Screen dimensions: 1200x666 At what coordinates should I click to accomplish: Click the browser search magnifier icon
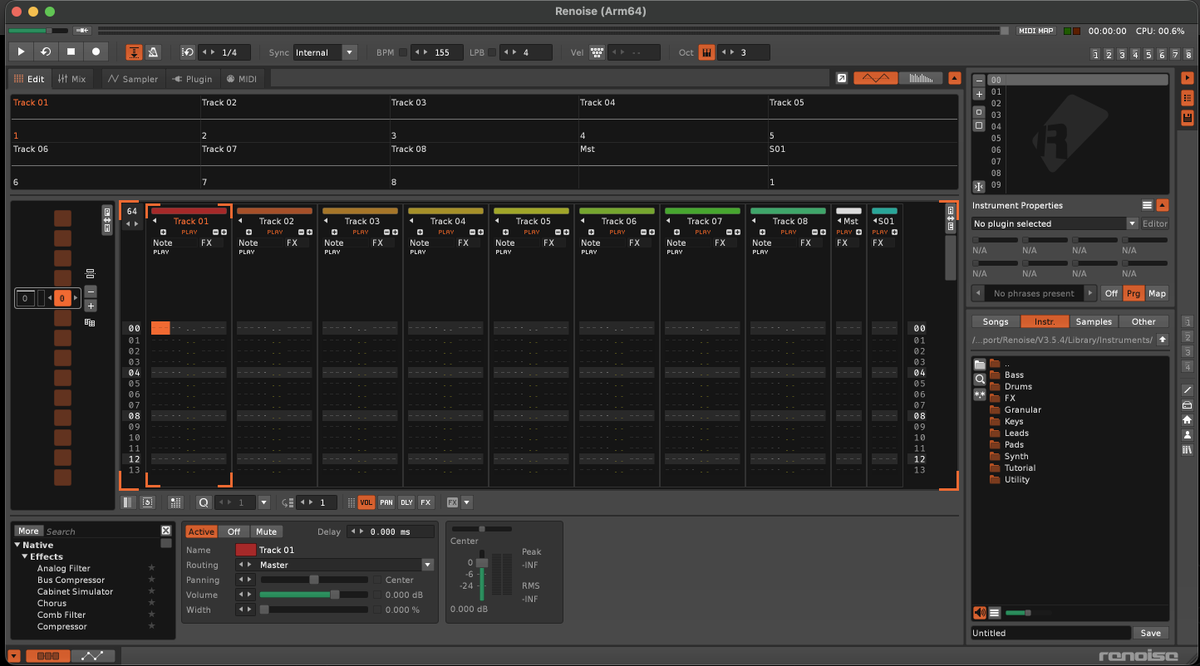coord(980,379)
